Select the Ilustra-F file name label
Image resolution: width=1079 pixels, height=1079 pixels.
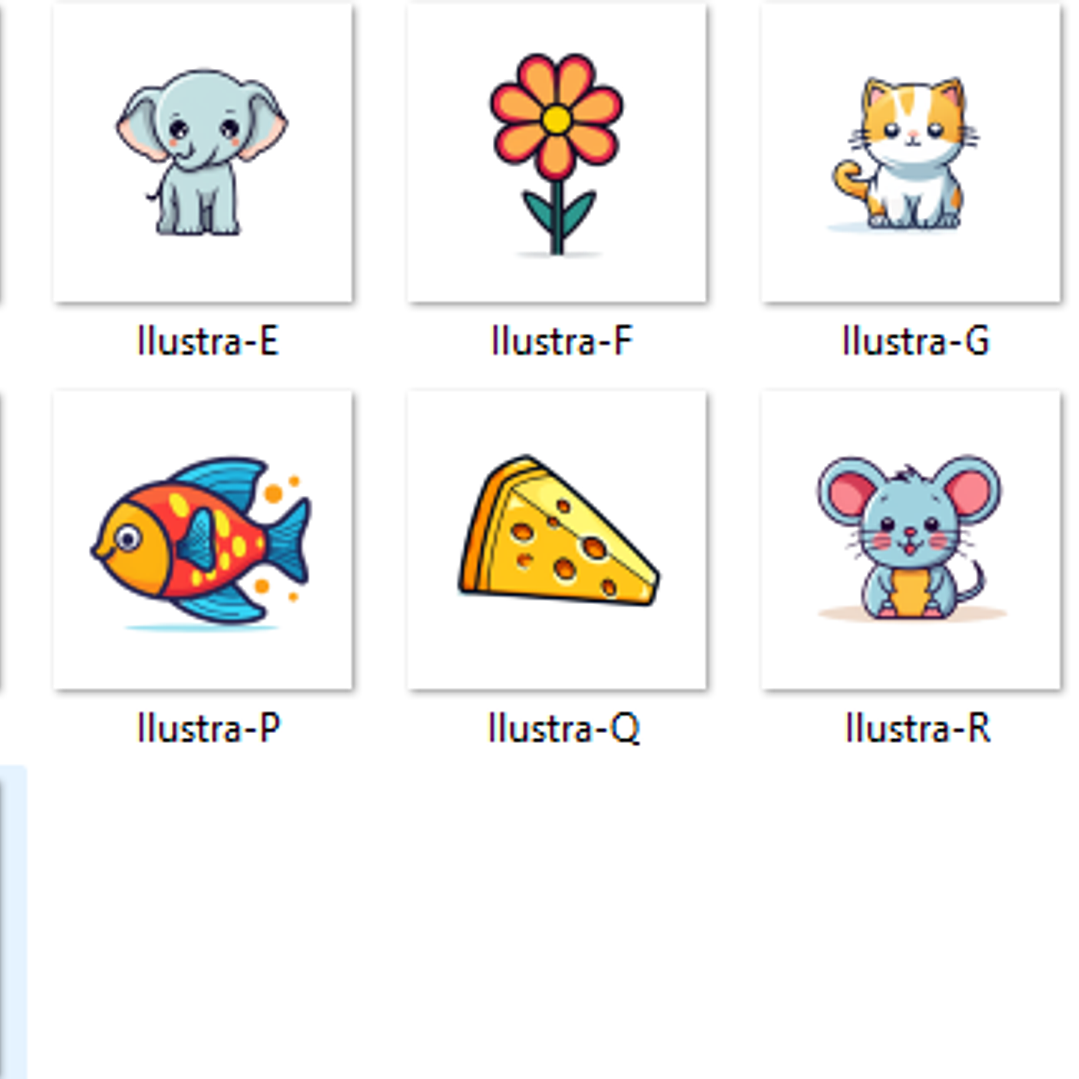point(561,342)
